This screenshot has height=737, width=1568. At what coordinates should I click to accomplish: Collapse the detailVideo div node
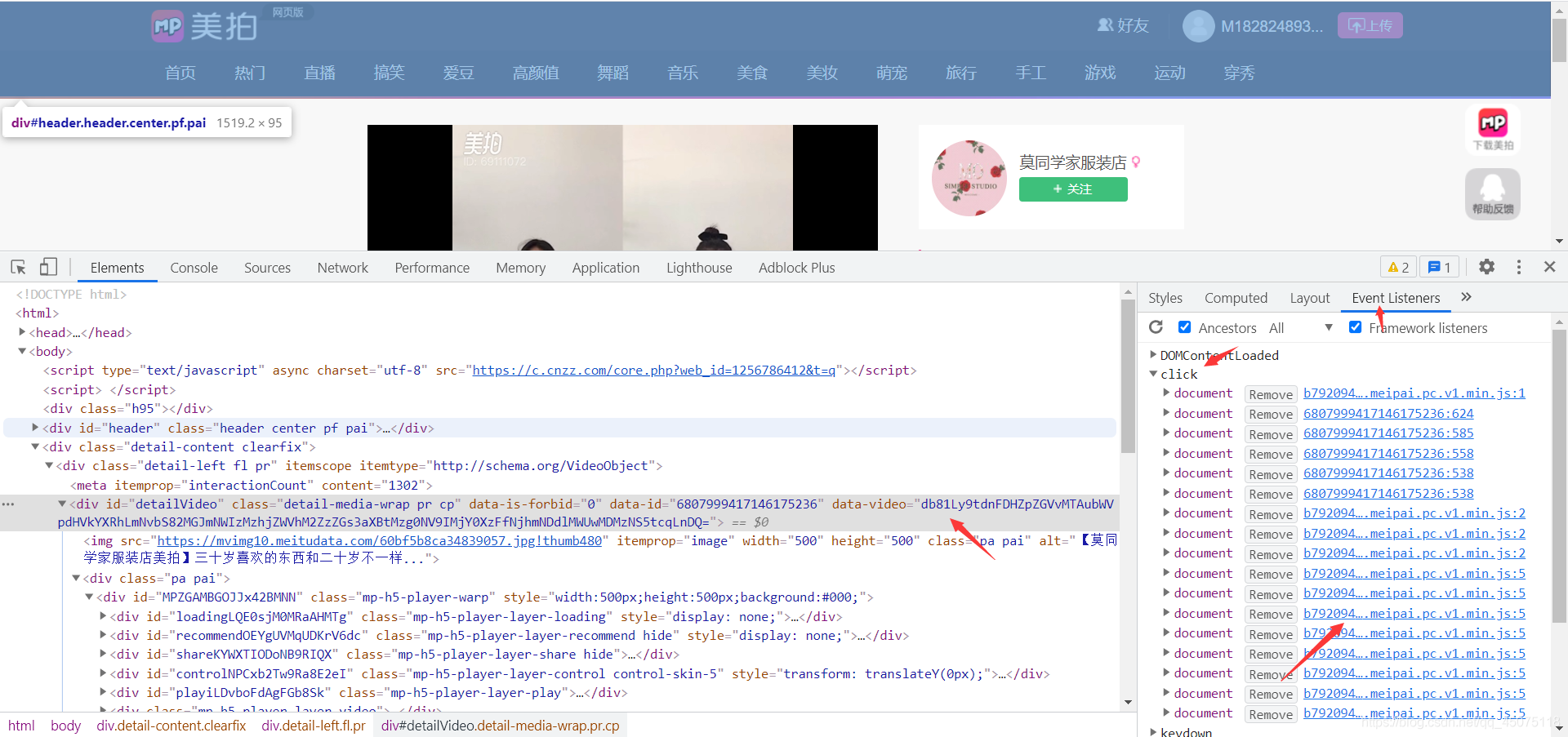click(x=62, y=504)
